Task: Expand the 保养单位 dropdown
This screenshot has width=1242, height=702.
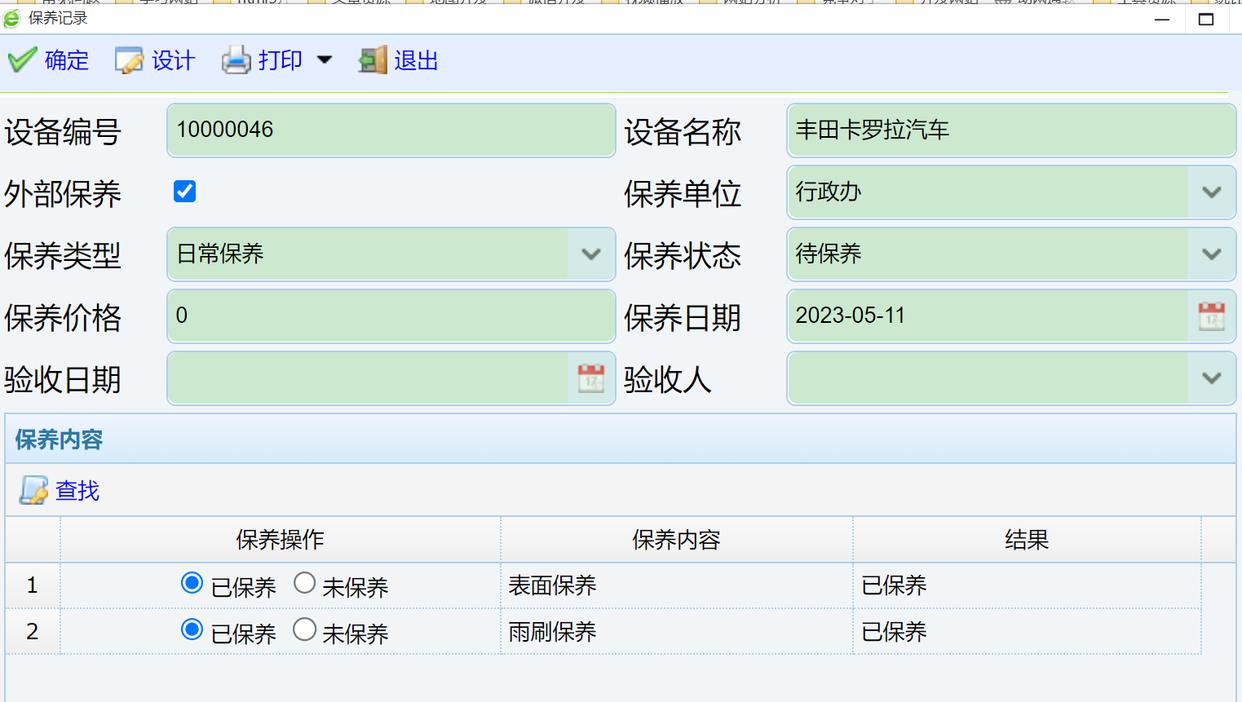Action: [x=1211, y=192]
